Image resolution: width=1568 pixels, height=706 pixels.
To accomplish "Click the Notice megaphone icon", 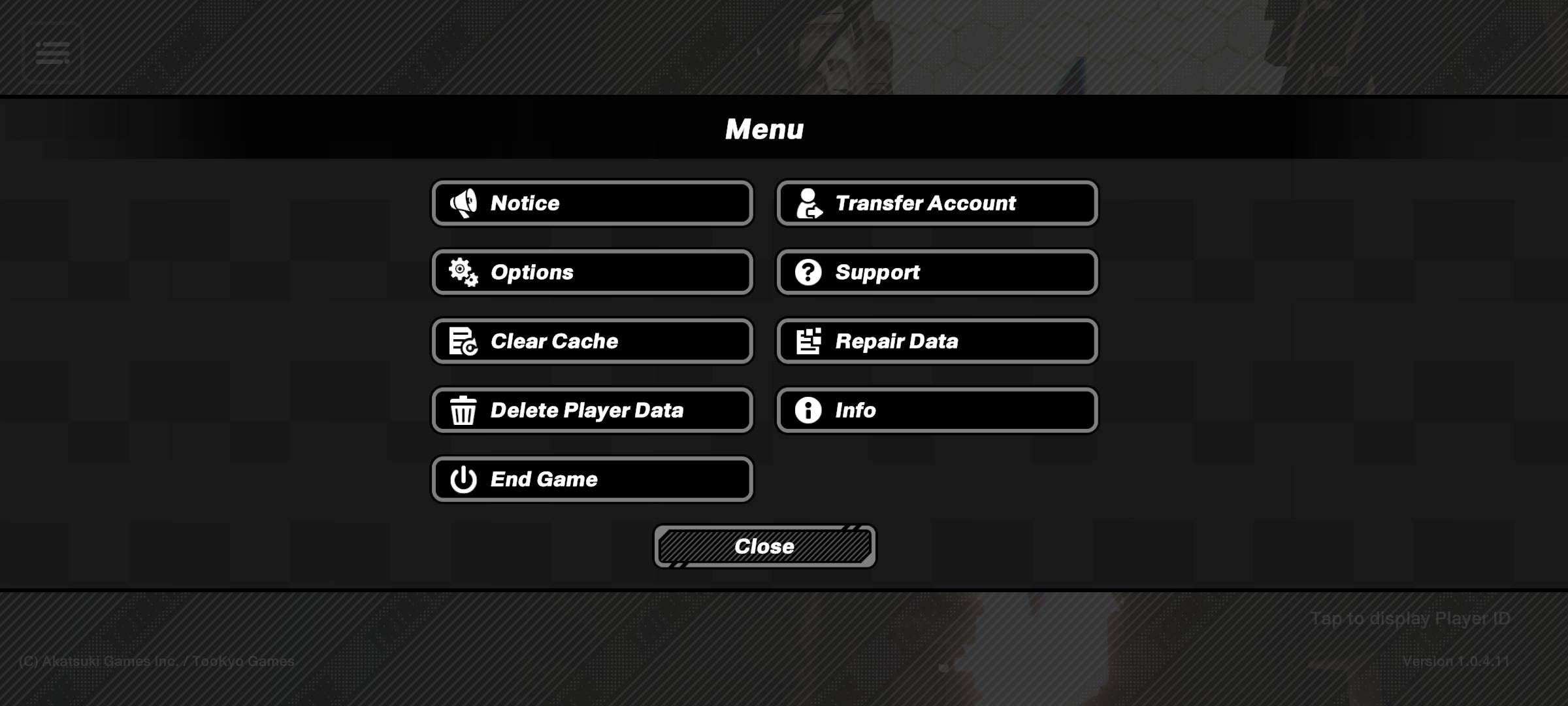I will (x=462, y=203).
